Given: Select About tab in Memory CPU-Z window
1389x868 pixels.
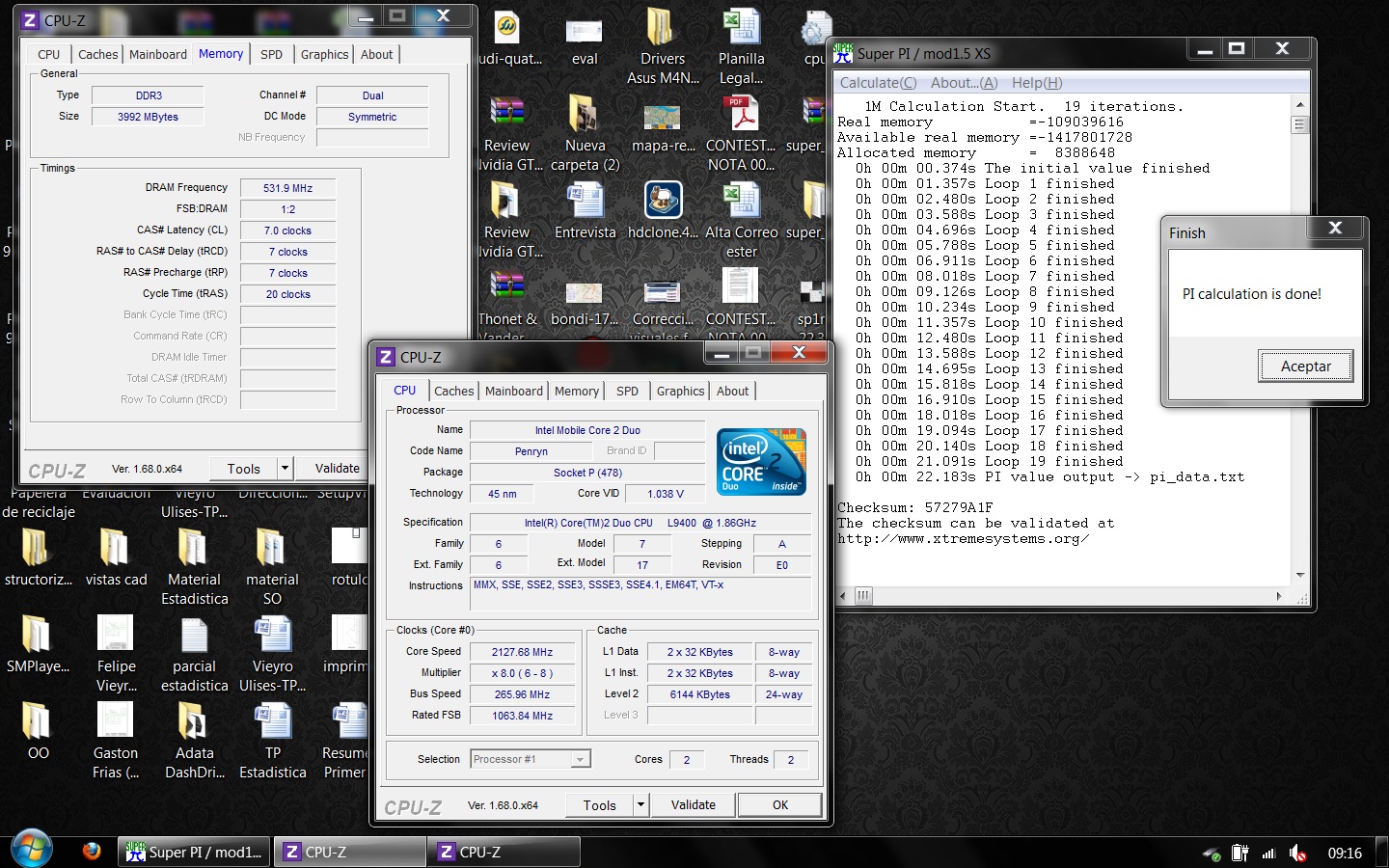Looking at the screenshot, I should click(376, 54).
